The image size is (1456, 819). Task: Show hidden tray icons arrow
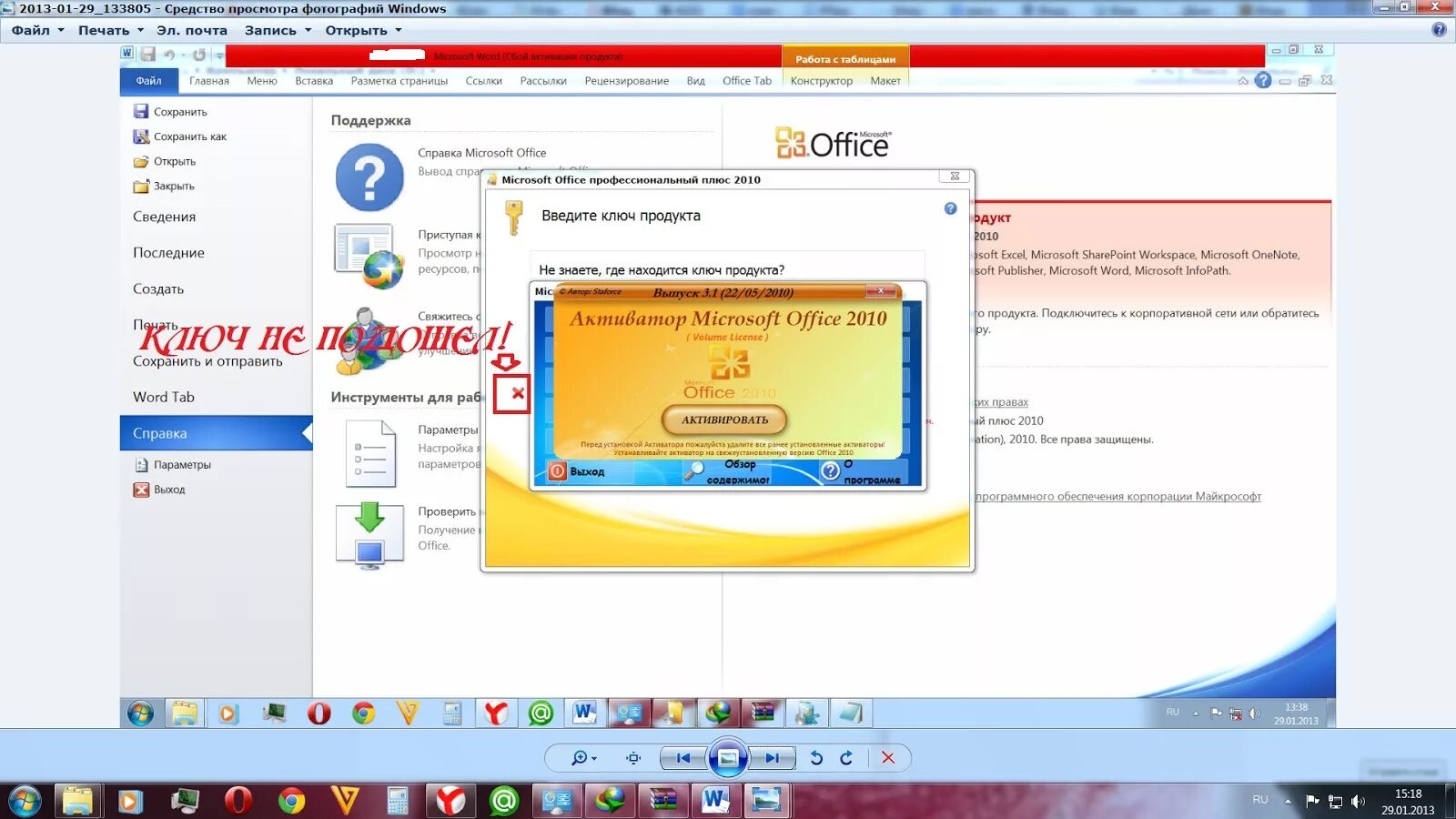point(1288,802)
